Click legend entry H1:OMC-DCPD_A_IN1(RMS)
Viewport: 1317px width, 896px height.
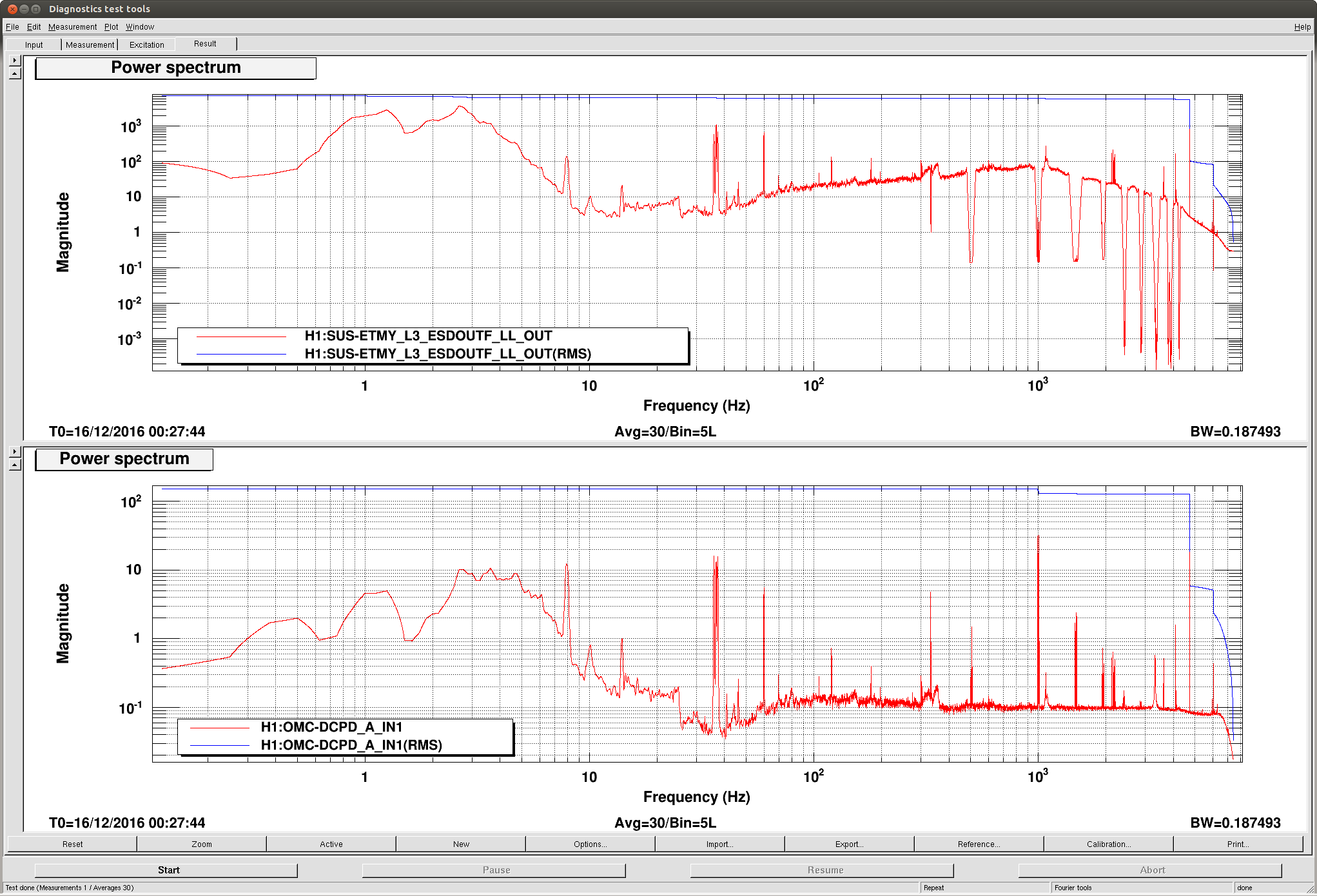[x=351, y=745]
